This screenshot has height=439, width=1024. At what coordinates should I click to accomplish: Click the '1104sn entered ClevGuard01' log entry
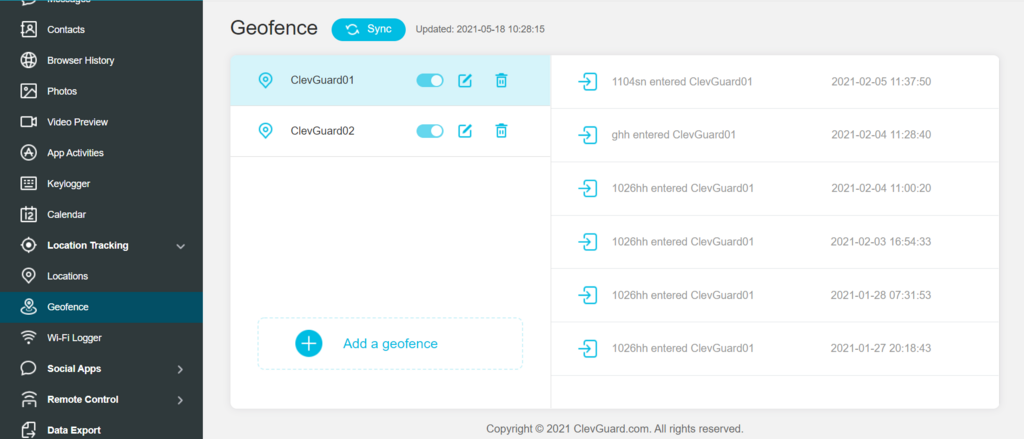pyautogui.click(x=682, y=82)
